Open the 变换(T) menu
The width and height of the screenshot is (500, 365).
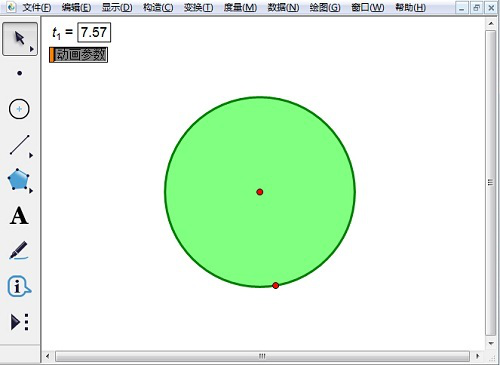(x=199, y=7)
